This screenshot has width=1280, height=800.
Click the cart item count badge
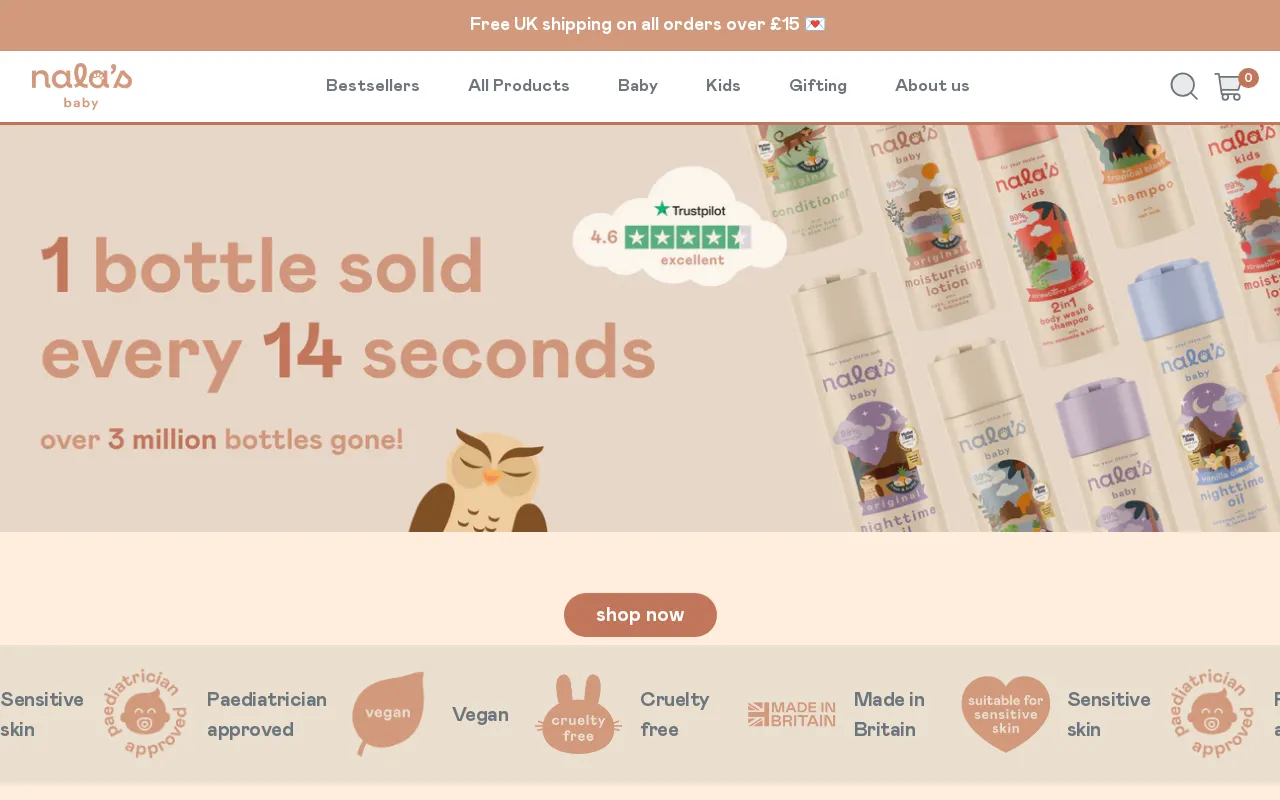[1248, 78]
